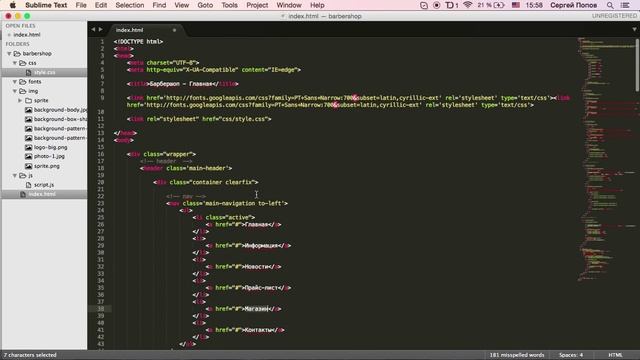Click the logo-big.png image file icon
The image size is (640, 360).
pos(28,147)
